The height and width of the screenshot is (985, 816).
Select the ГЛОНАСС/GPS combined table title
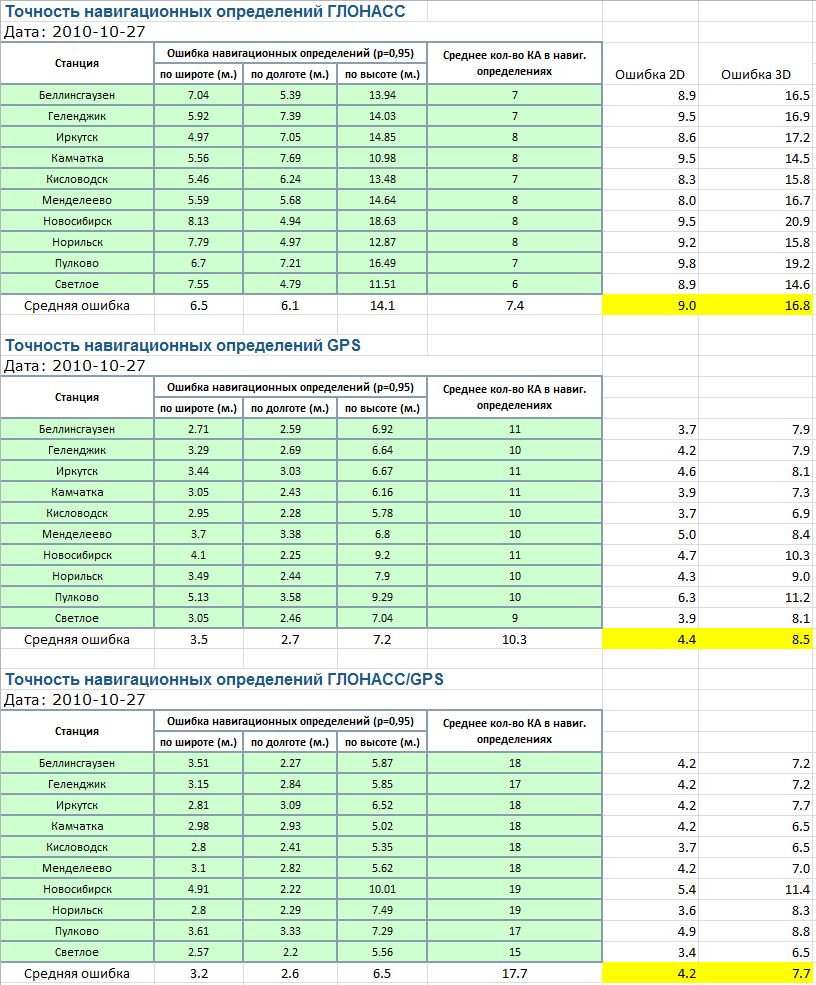coord(225,679)
